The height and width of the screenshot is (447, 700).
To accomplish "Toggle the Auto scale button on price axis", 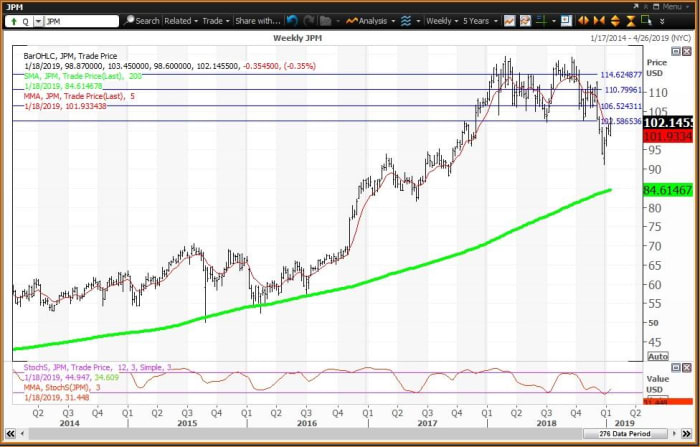I will [x=657, y=356].
